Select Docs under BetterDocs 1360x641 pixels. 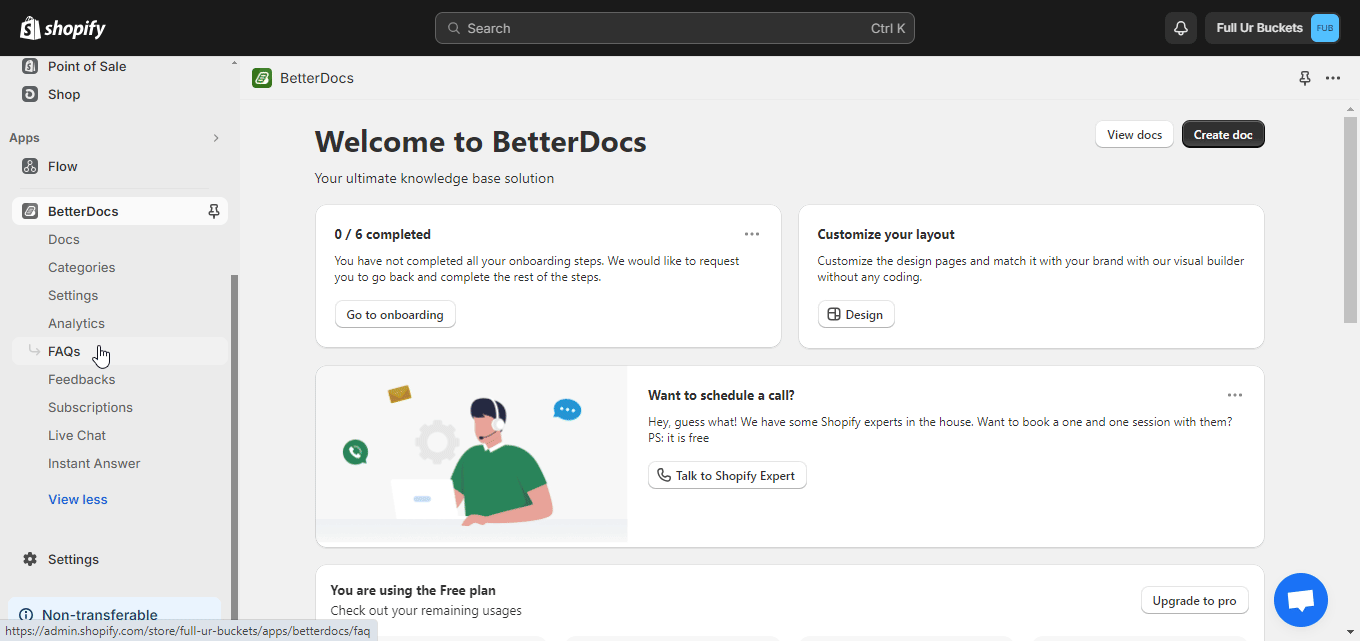click(63, 239)
